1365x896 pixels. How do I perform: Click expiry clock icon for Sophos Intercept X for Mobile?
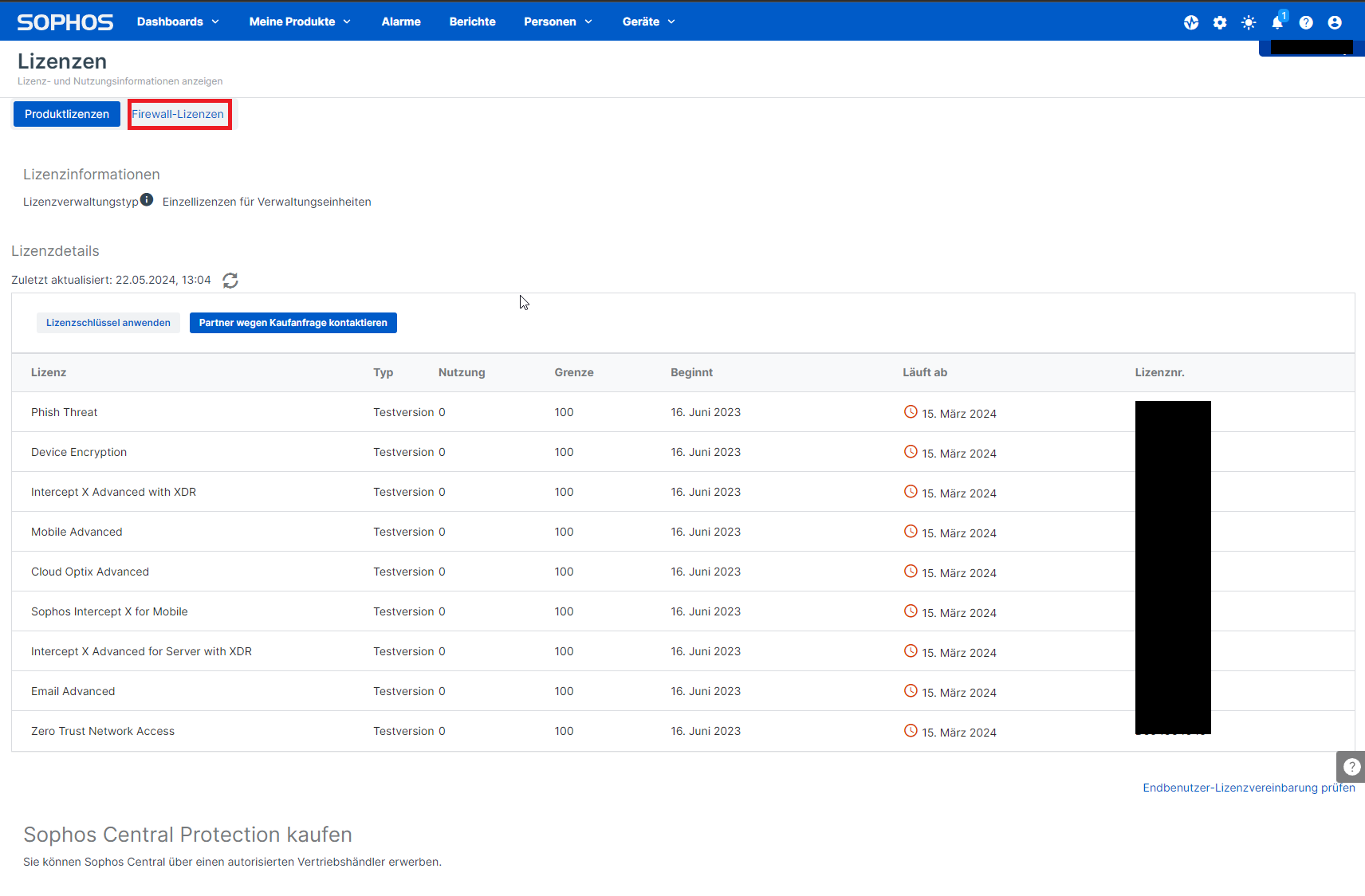[911, 611]
